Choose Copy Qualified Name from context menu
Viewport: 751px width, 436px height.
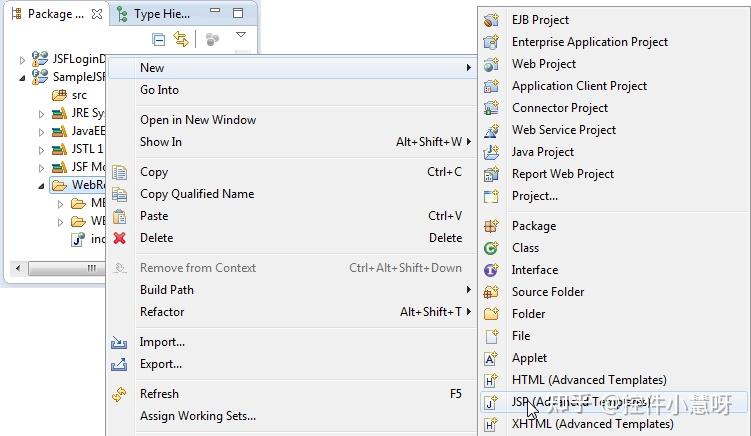pos(197,194)
